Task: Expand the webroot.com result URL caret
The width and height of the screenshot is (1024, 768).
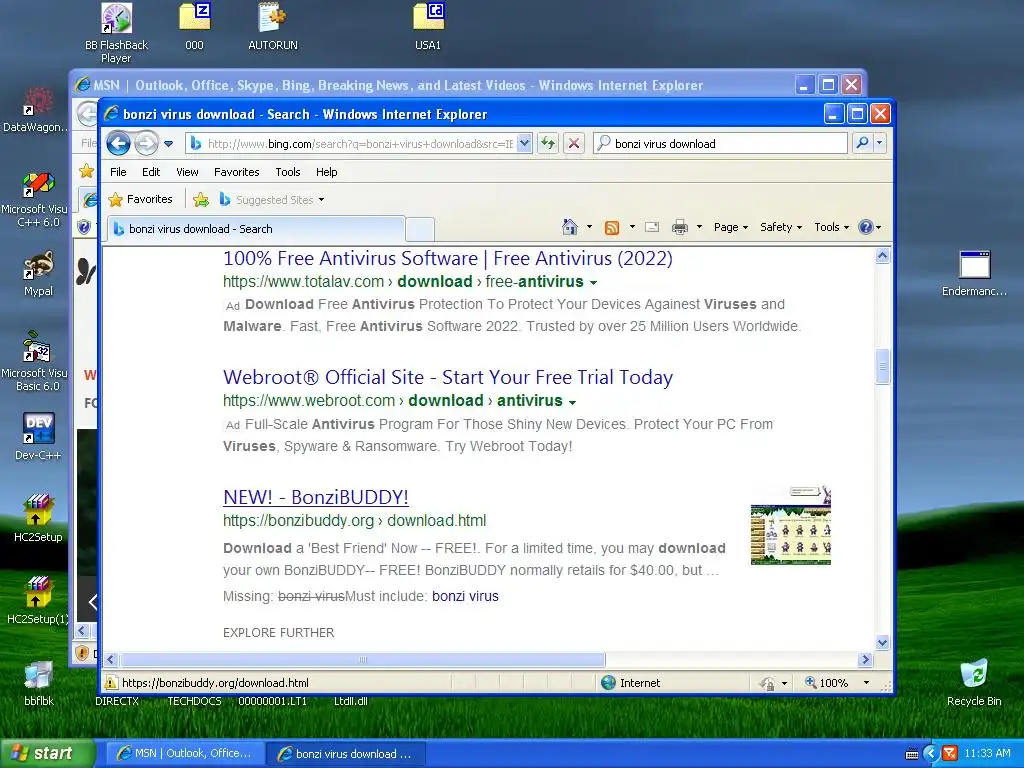Action: coord(572,402)
